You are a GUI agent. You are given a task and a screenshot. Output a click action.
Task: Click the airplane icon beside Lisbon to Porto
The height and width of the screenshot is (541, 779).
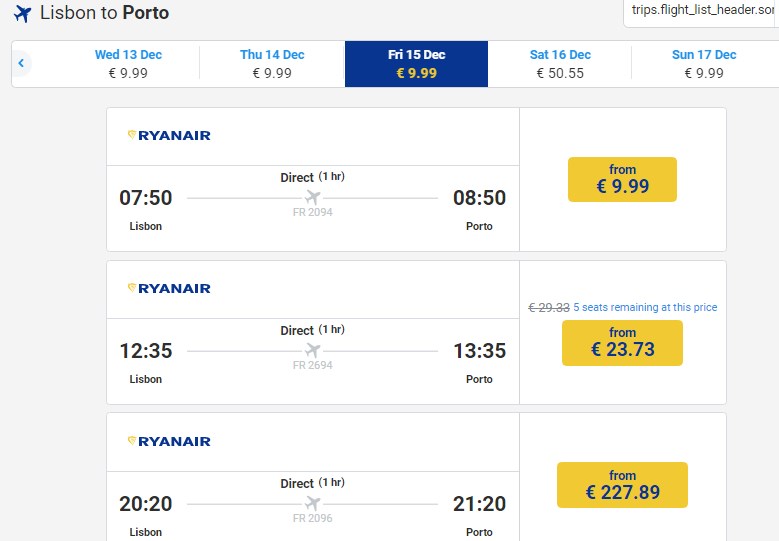(x=22, y=14)
